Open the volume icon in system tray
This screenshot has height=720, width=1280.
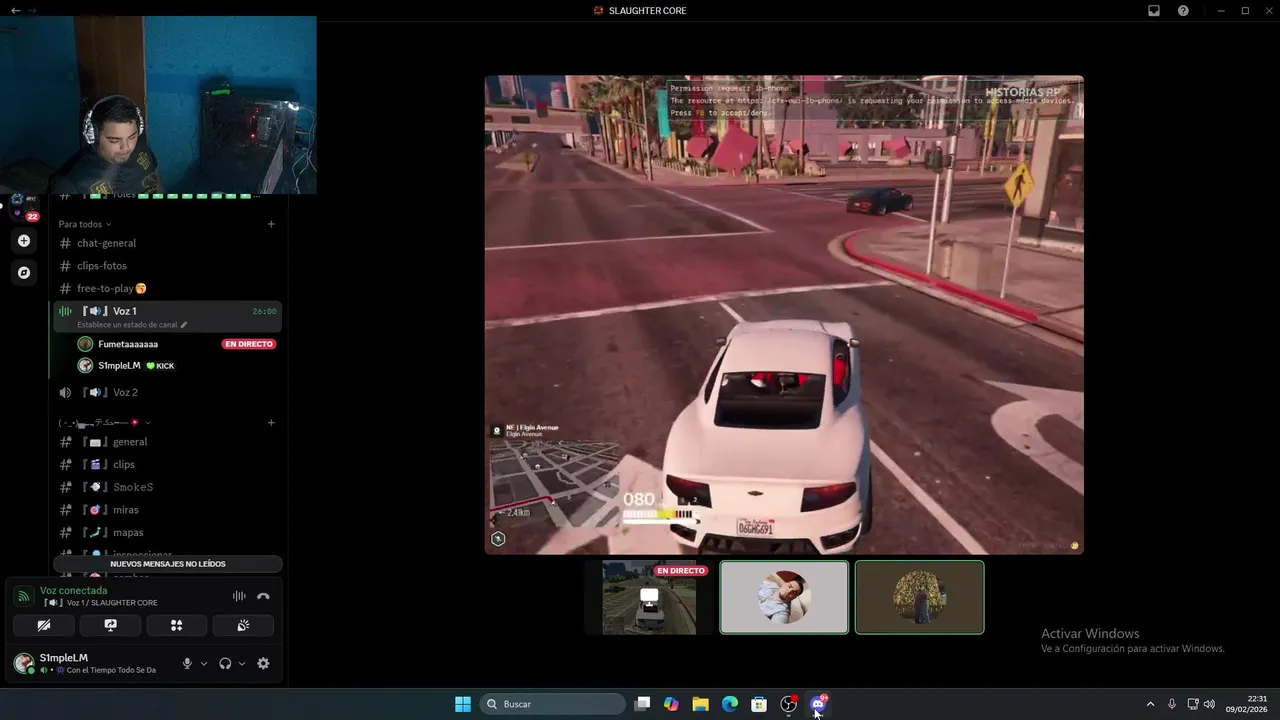(x=1210, y=704)
